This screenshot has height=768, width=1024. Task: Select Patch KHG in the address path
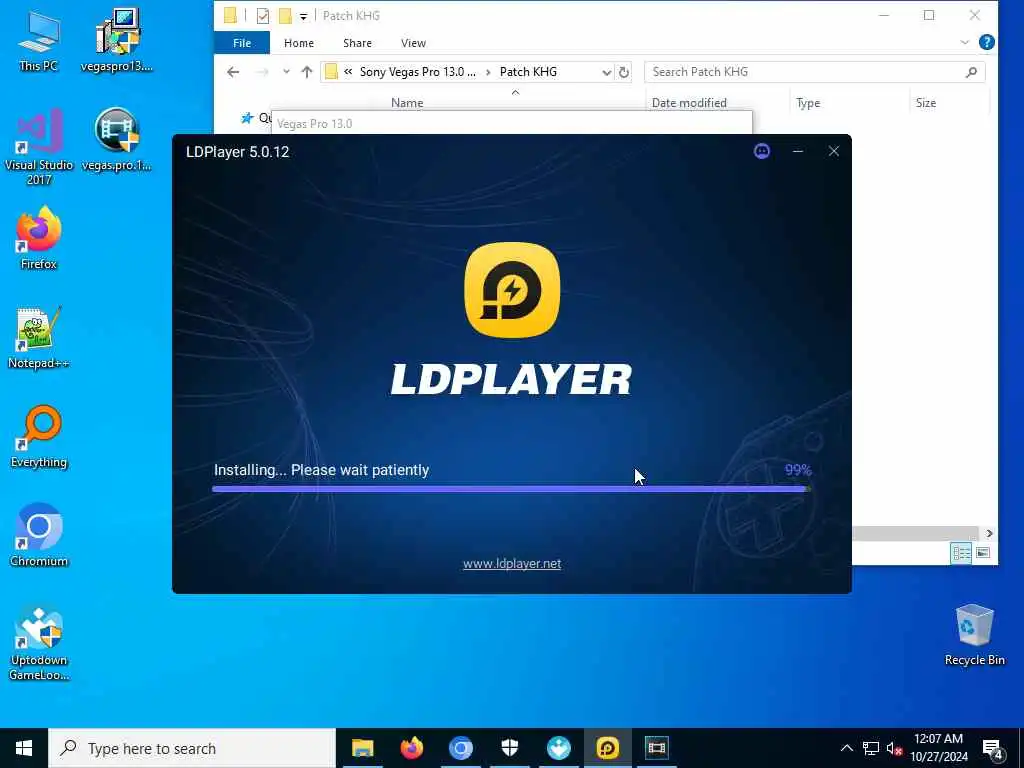point(528,72)
